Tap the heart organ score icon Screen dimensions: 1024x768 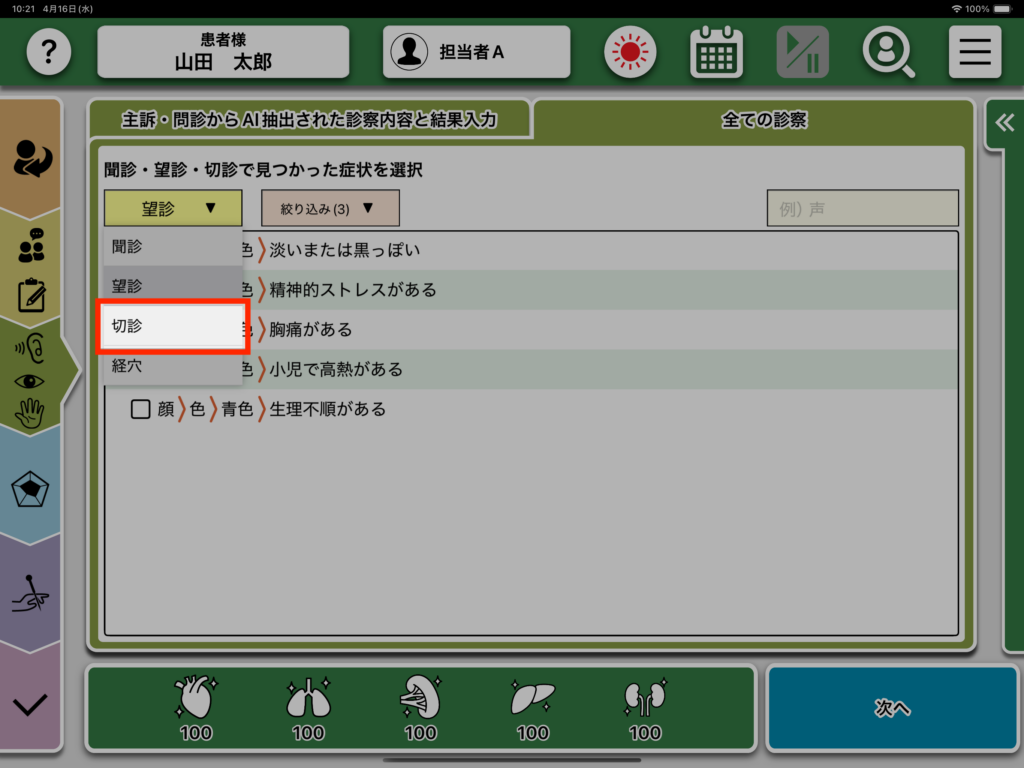(x=196, y=706)
